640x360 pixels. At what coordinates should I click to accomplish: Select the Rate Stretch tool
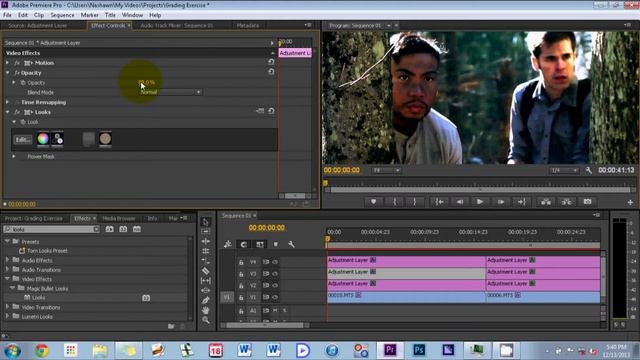pos(206,261)
